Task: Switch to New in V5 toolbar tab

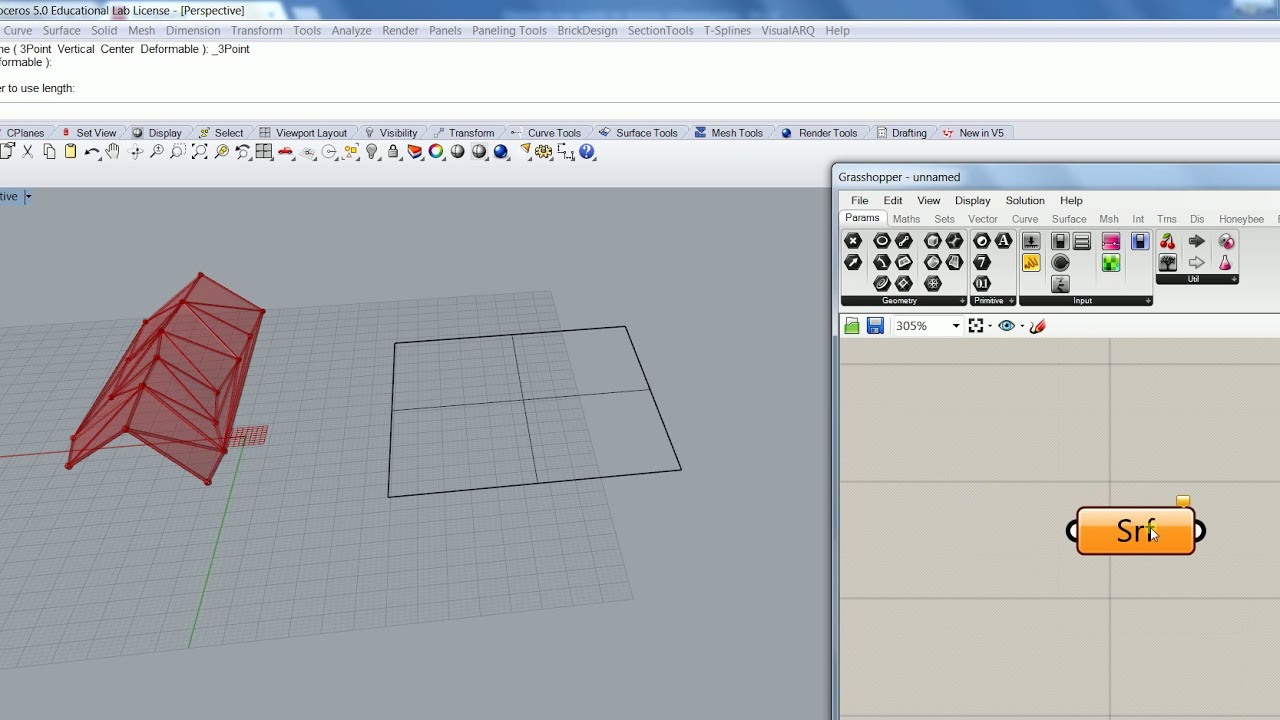Action: coord(973,133)
